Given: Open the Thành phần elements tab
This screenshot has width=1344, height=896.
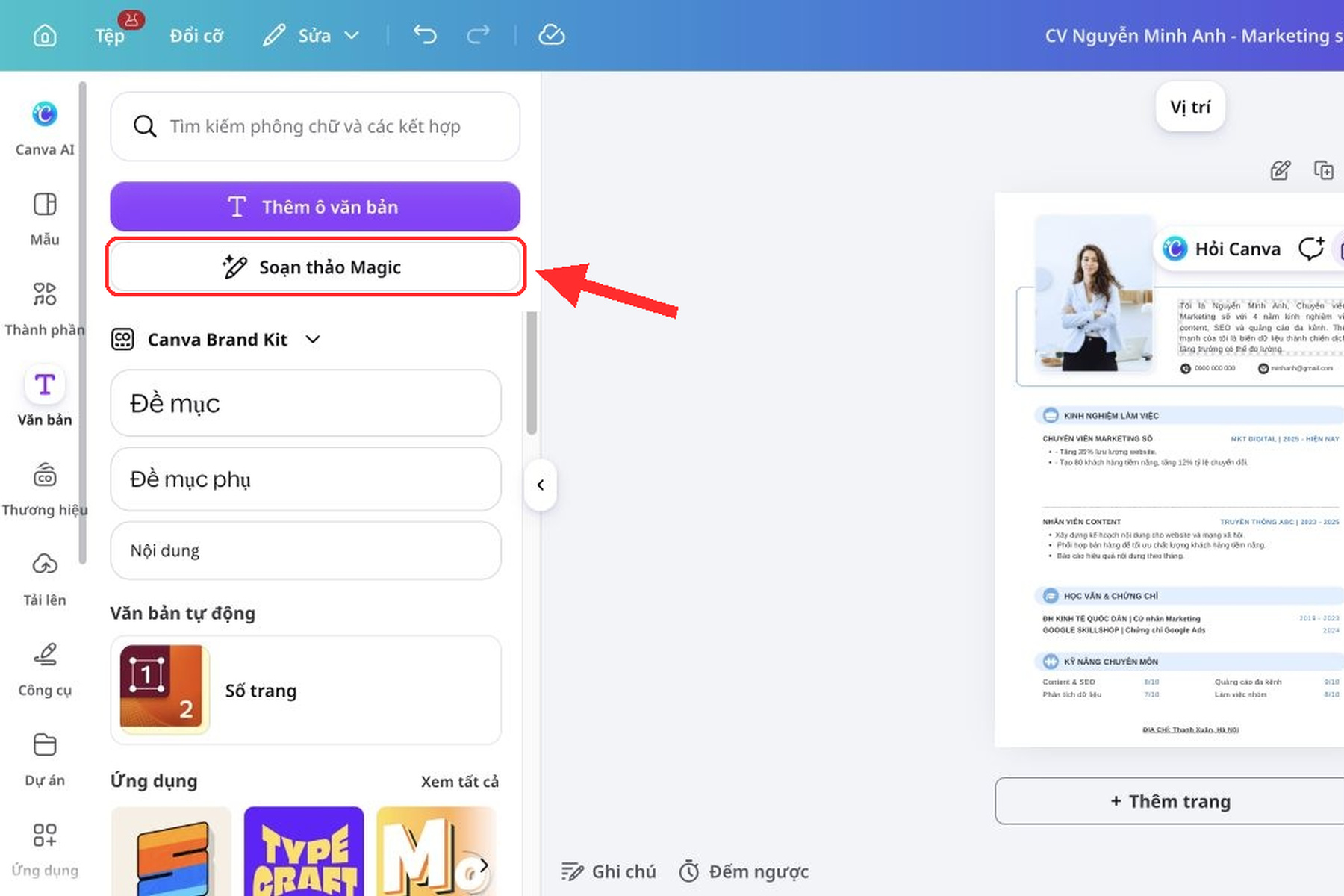Looking at the screenshot, I should [45, 309].
